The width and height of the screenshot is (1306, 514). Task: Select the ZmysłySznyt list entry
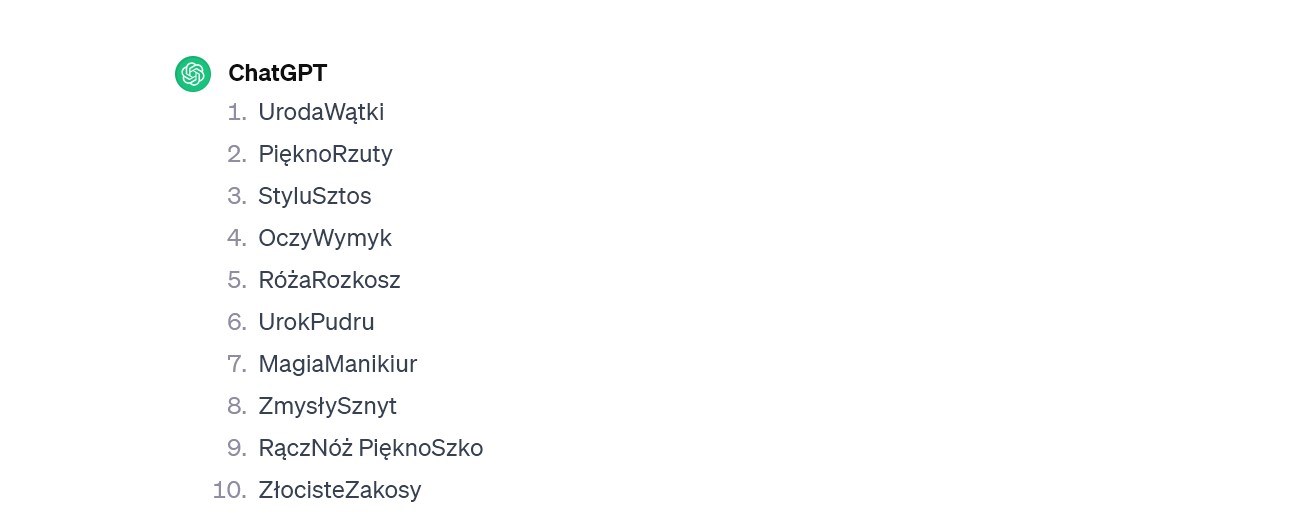[x=327, y=406]
